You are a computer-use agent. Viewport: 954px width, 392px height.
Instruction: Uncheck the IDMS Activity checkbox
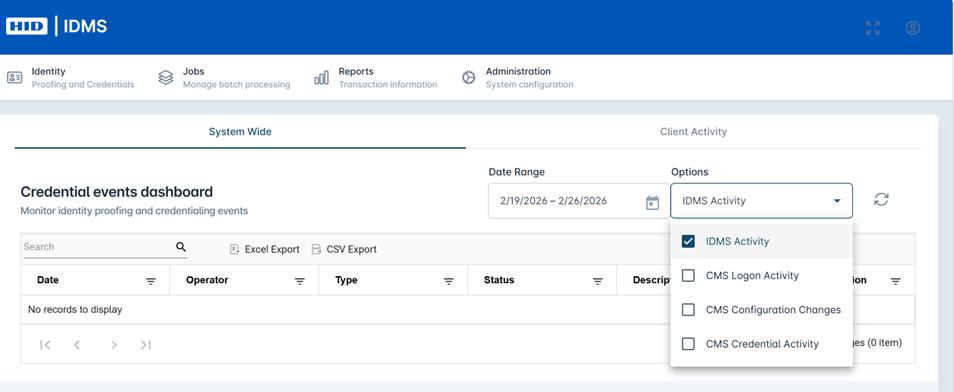(x=688, y=241)
